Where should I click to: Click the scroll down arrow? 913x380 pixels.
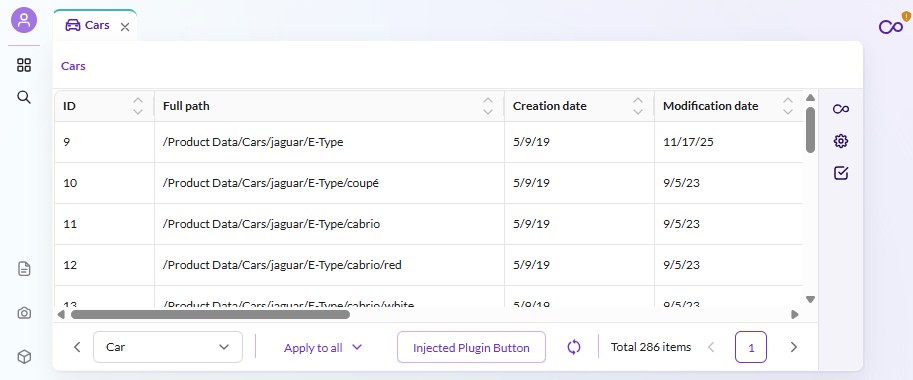pyautogui.click(x=810, y=299)
